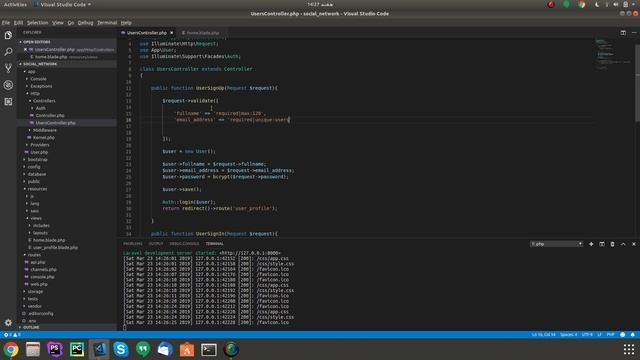
Task: Open web.php in routes folder
Action: click(x=39, y=284)
